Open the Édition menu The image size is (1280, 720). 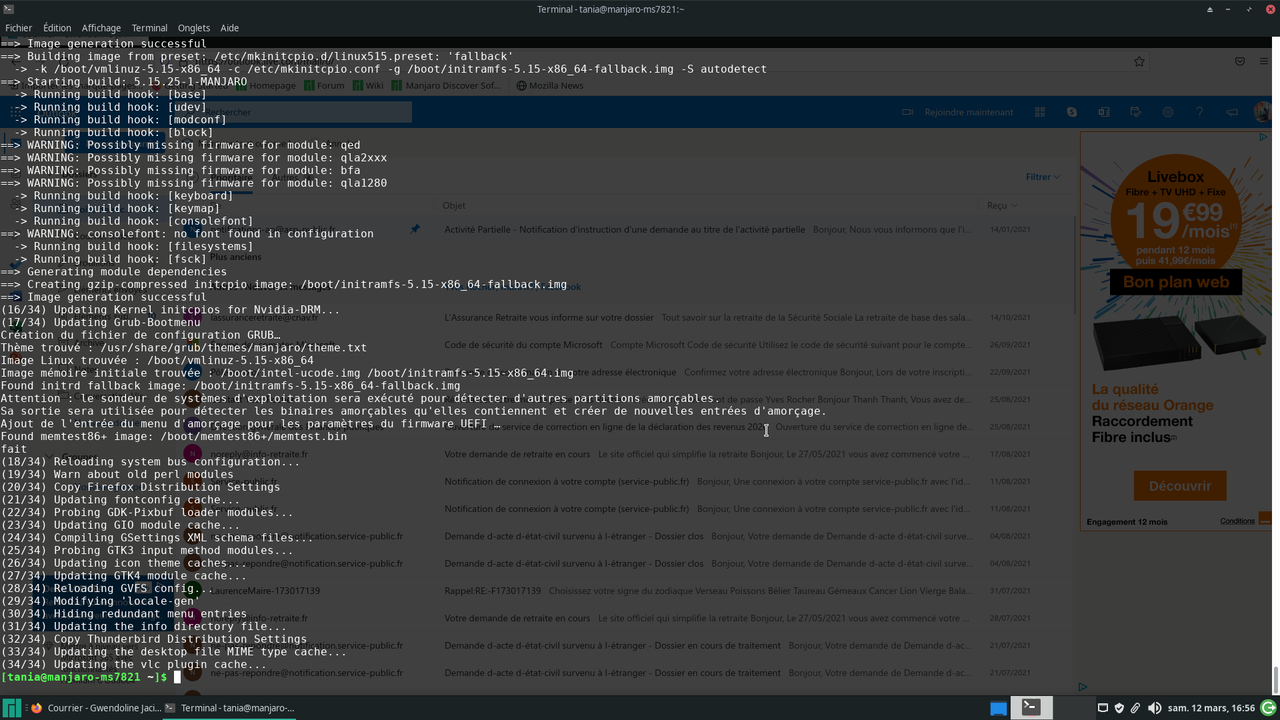(x=57, y=28)
